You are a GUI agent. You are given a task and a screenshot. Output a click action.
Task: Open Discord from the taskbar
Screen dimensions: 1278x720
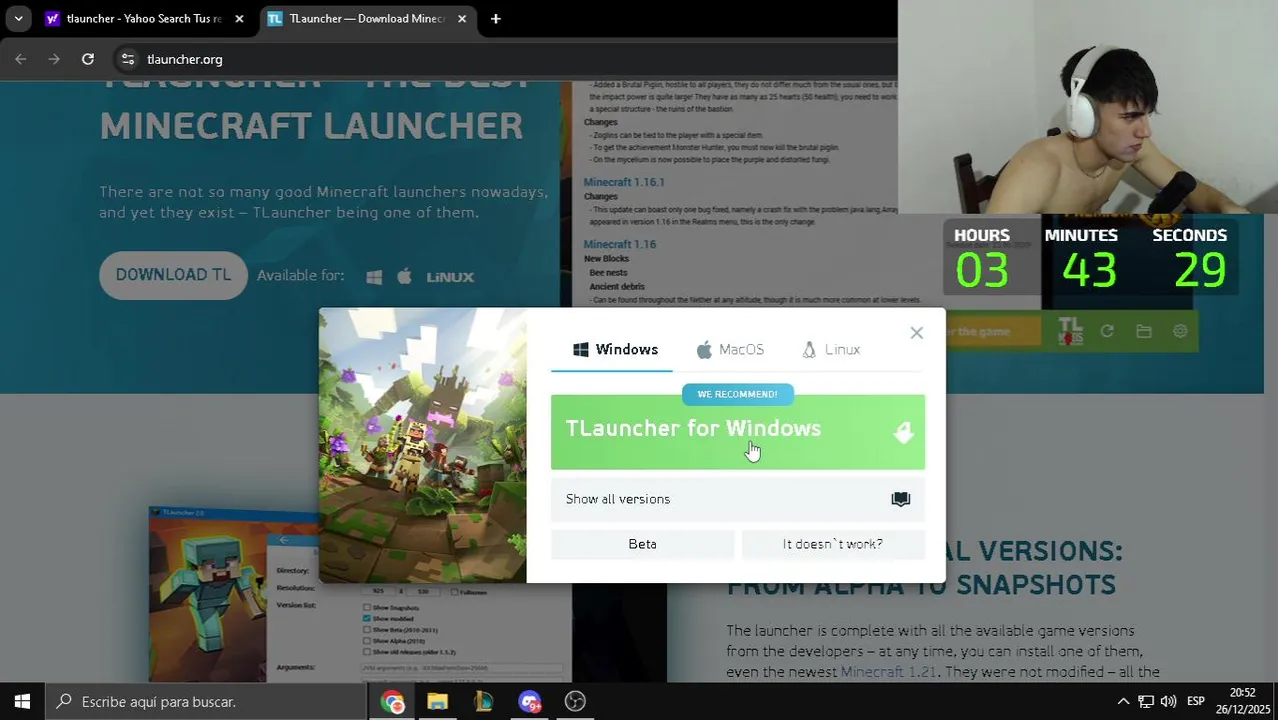coord(529,702)
